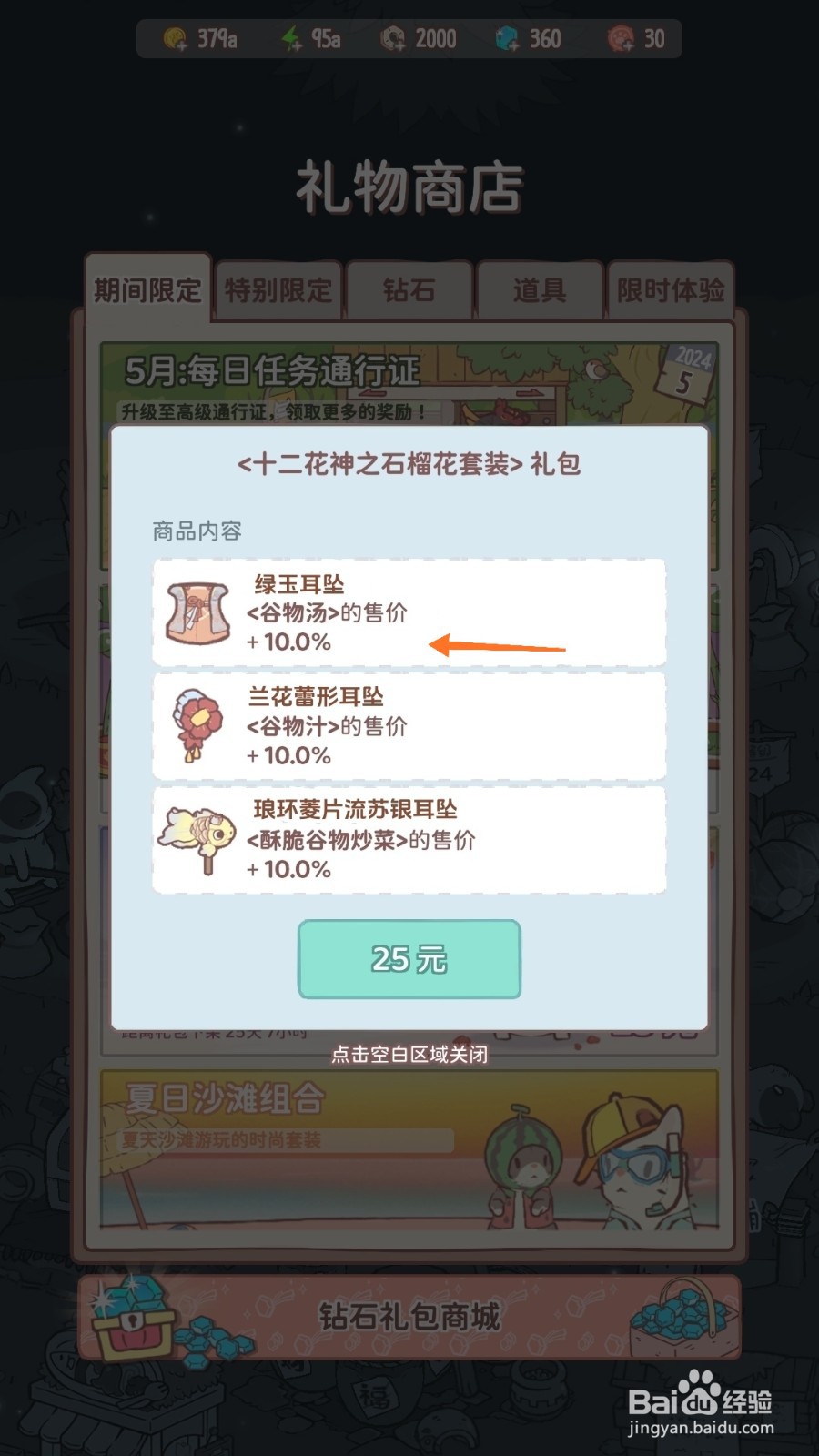The width and height of the screenshot is (819, 1456).
Task: Switch to the 特别限定 tab
Action: (x=278, y=290)
